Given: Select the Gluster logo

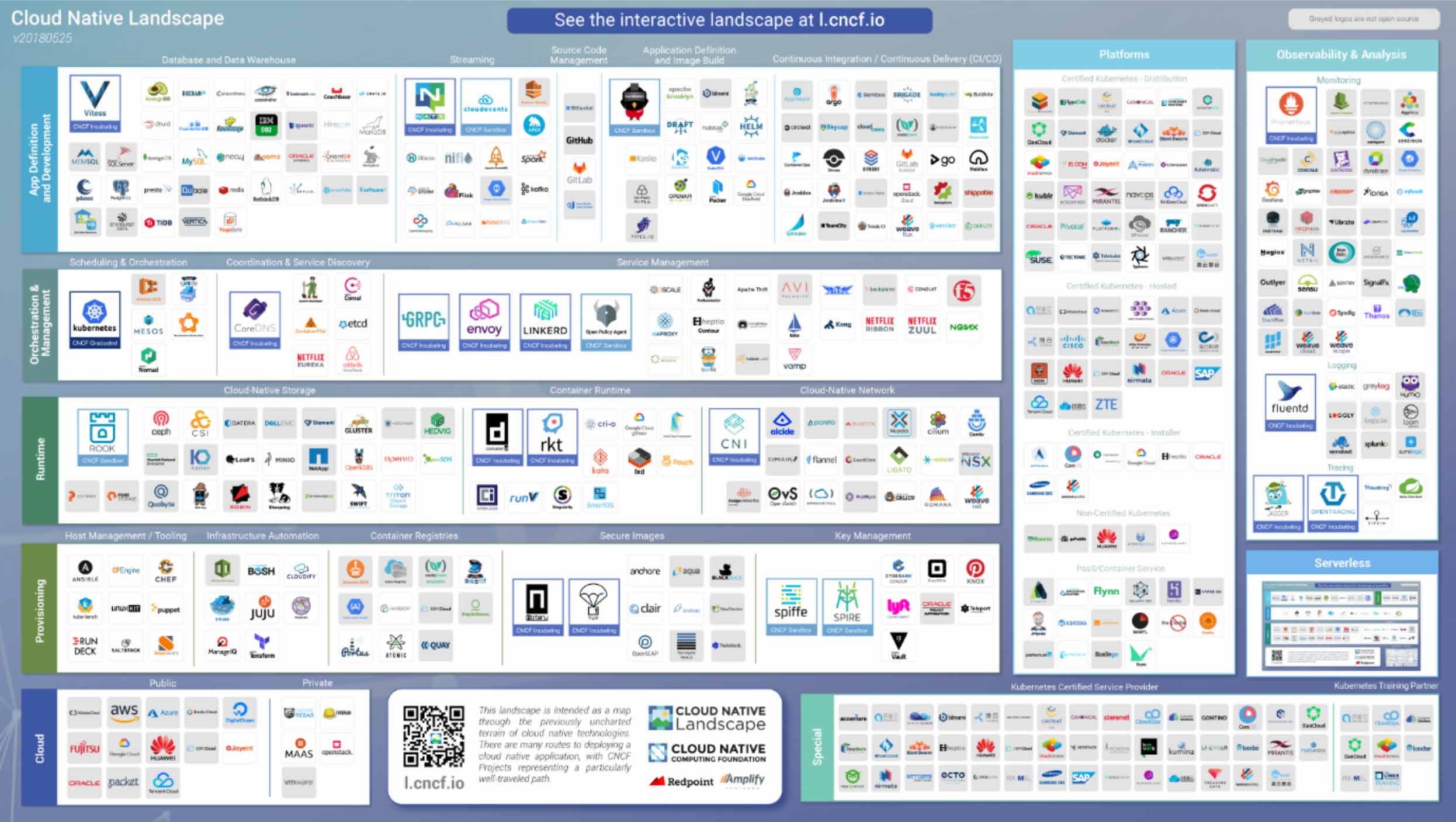Looking at the screenshot, I should point(358,423).
